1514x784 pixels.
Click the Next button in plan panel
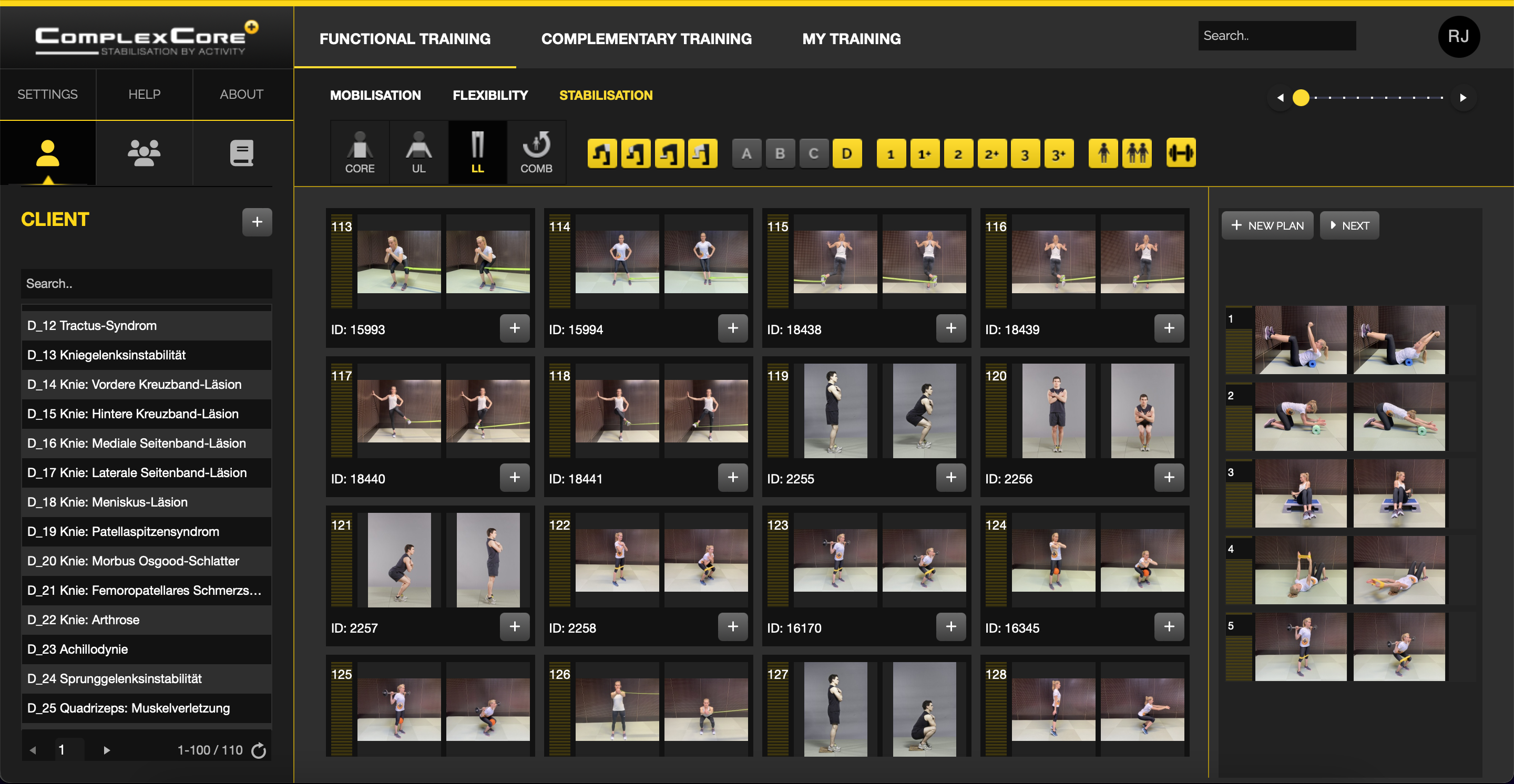click(1349, 225)
